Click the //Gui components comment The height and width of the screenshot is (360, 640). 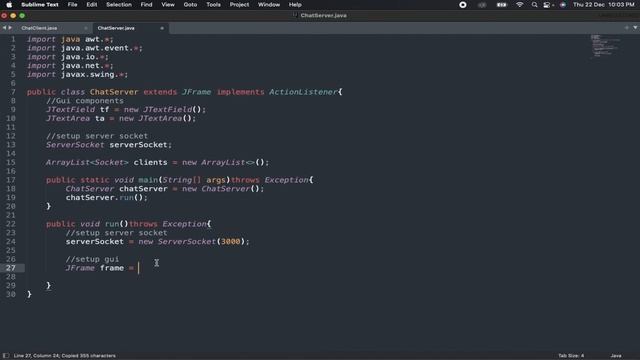pos(85,101)
